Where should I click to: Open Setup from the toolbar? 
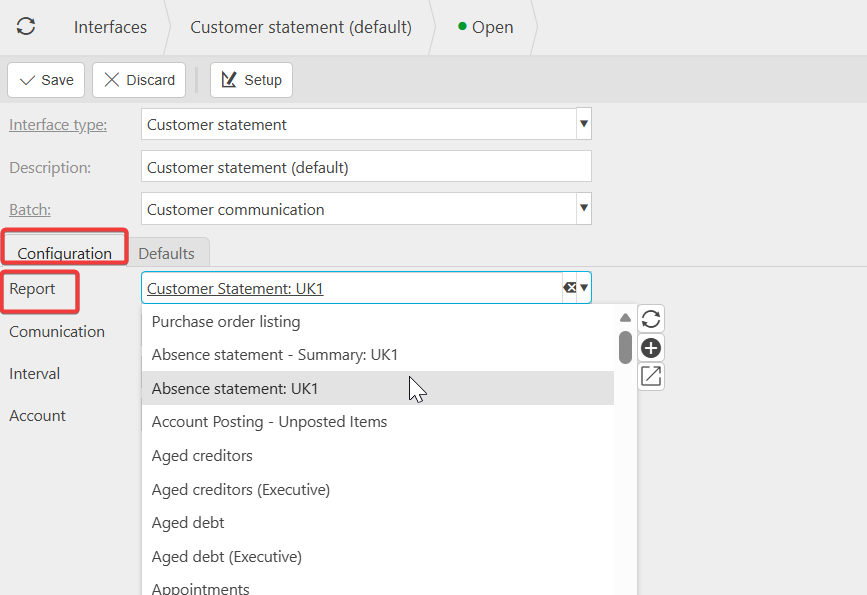(x=251, y=80)
